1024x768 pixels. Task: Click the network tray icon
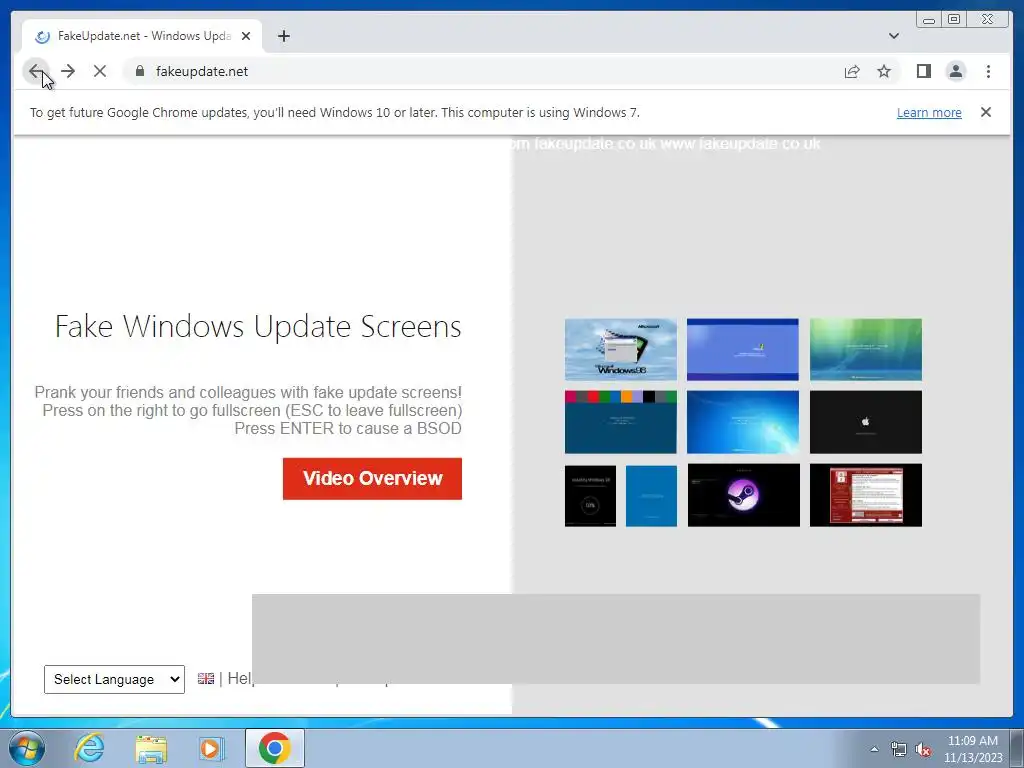(x=899, y=750)
